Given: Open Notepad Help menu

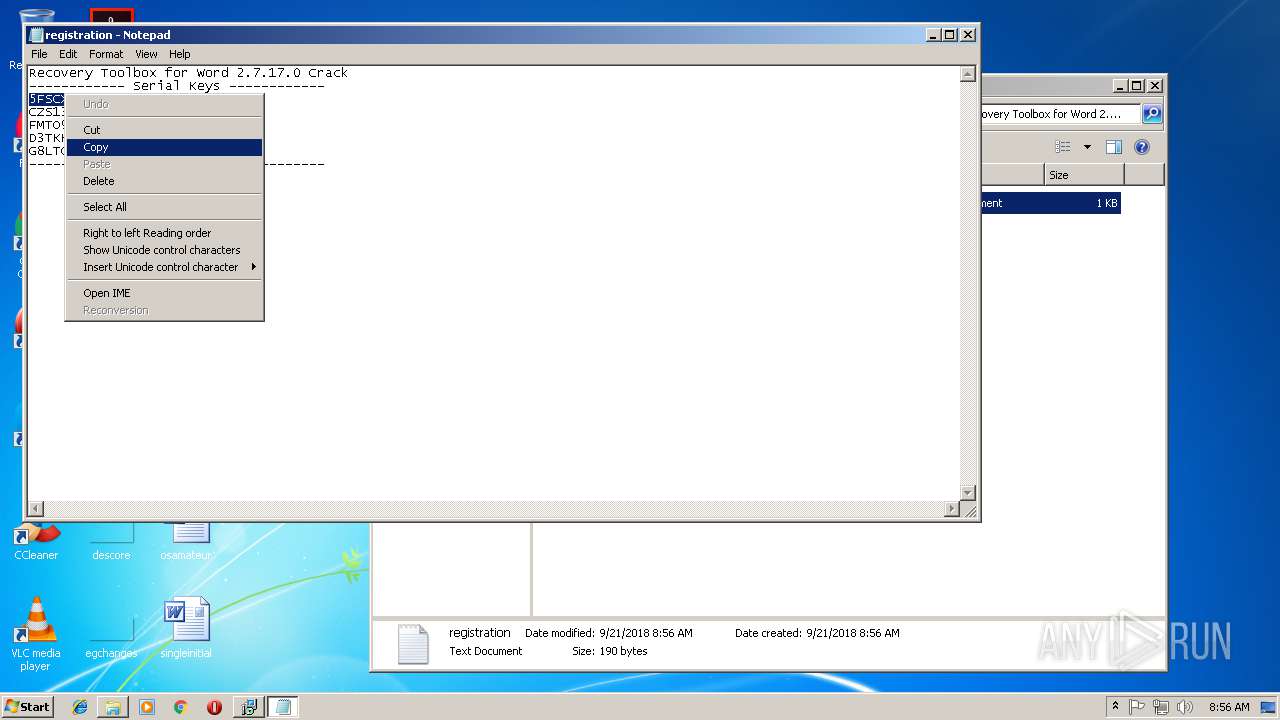Looking at the screenshot, I should [180, 54].
